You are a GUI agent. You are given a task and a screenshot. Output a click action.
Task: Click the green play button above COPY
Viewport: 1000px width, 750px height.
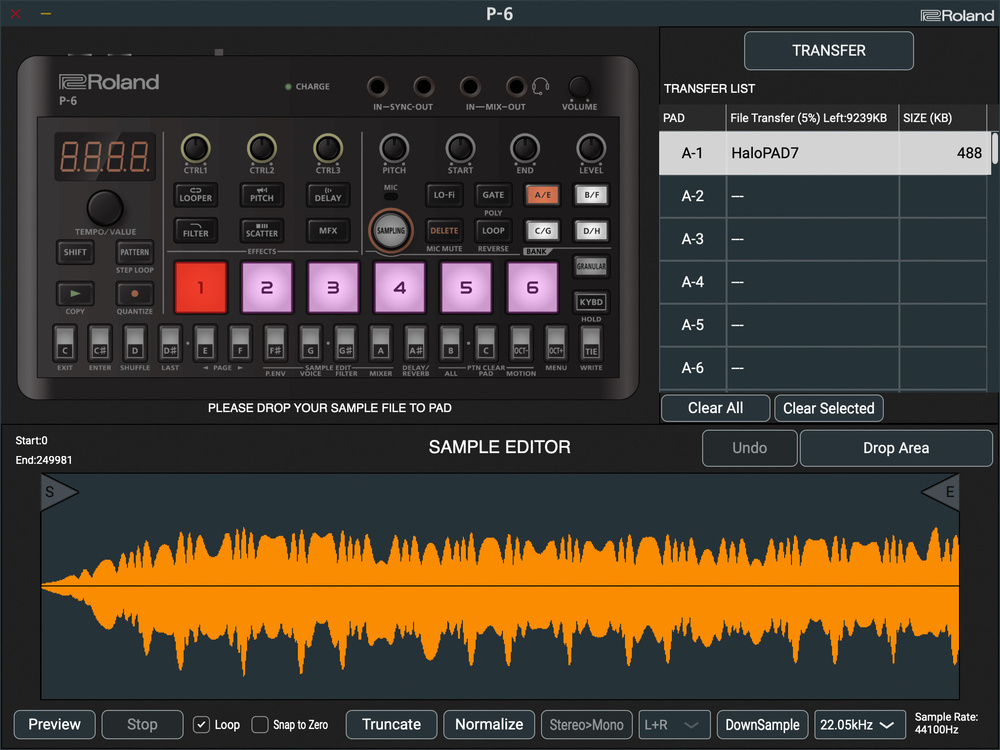click(75, 294)
